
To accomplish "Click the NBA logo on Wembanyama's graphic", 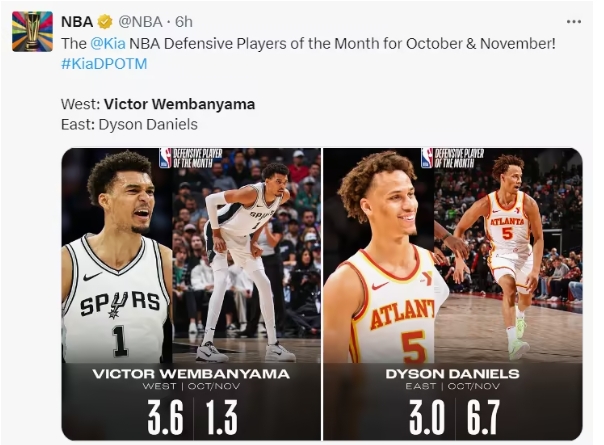I will [x=166, y=158].
